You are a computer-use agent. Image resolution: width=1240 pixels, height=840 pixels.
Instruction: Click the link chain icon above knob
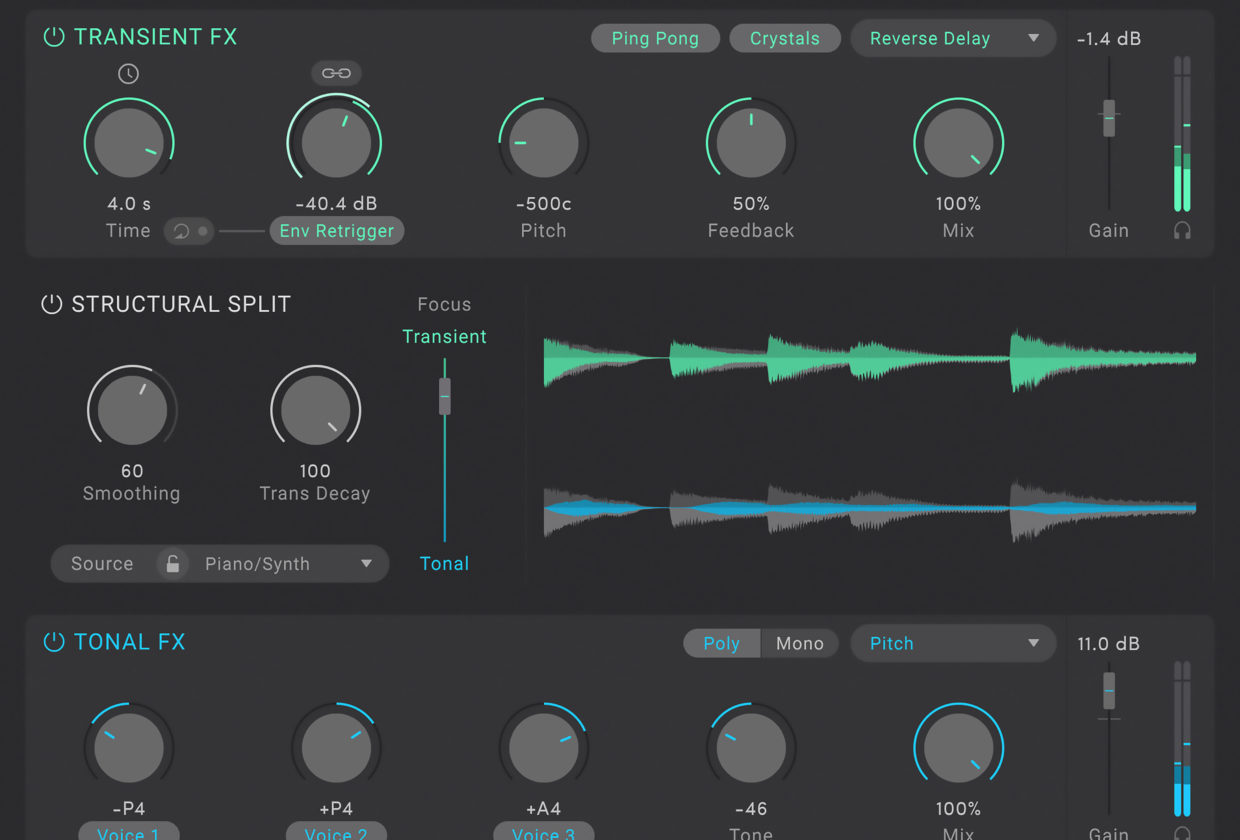[336, 73]
